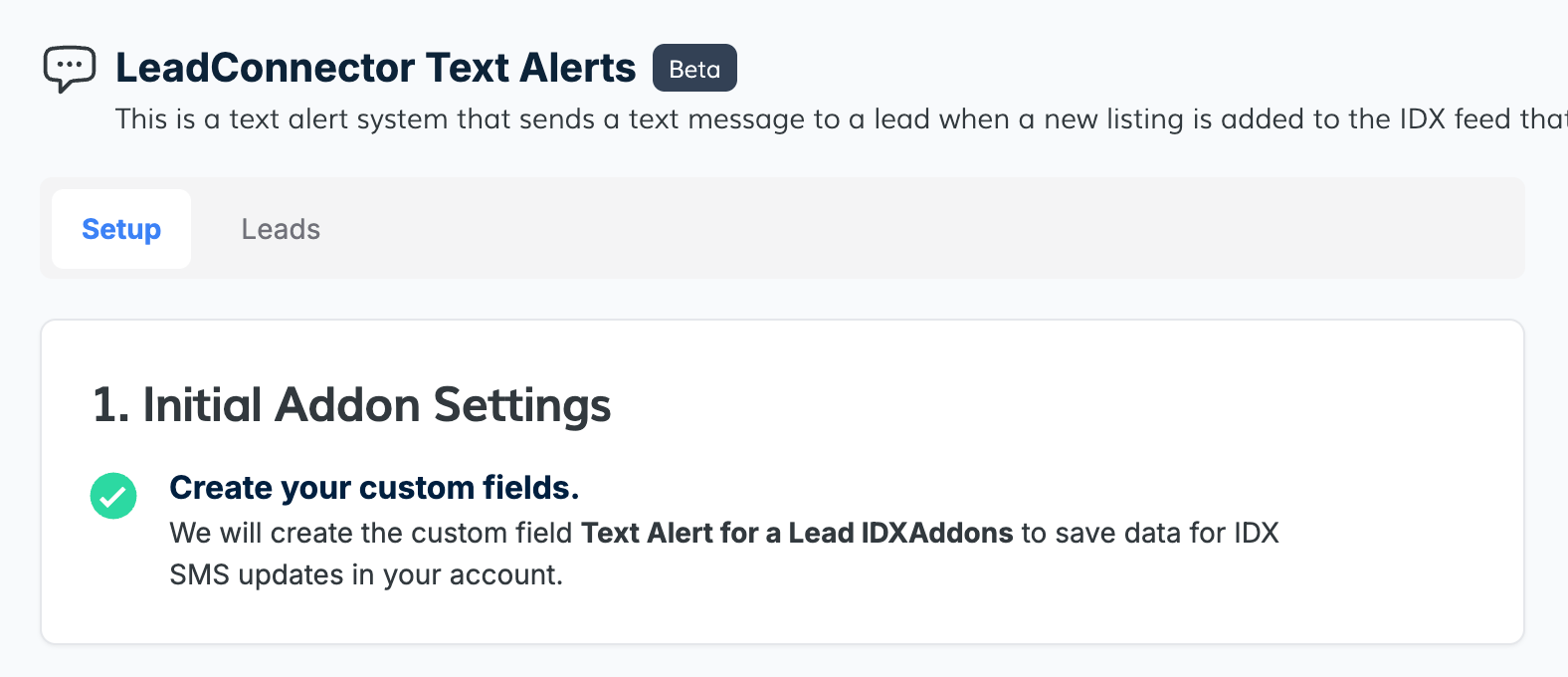The image size is (1568, 677).
Task: Click bold 'Text Alert for a Lead IDXAddons'
Action: (797, 533)
